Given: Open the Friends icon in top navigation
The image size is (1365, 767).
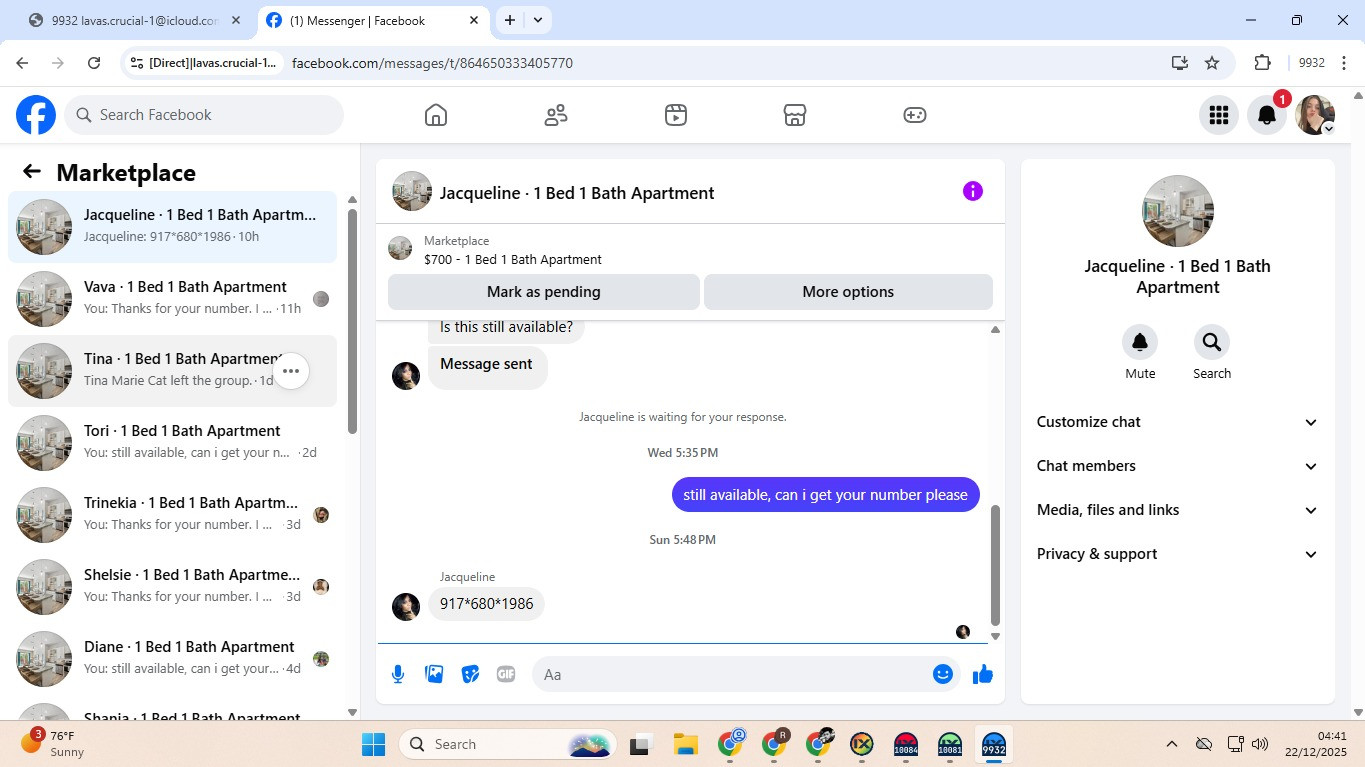Looking at the screenshot, I should [x=556, y=115].
